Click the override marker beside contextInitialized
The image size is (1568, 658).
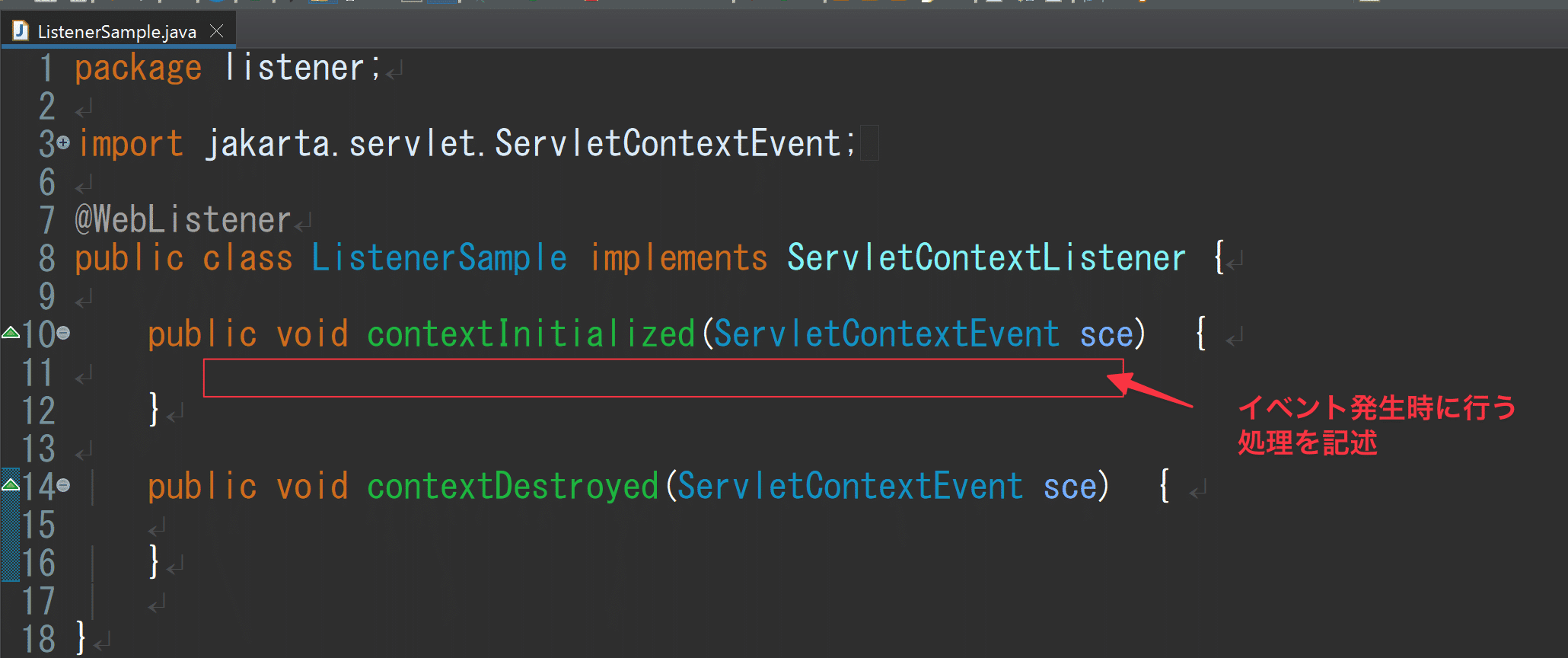point(11,332)
